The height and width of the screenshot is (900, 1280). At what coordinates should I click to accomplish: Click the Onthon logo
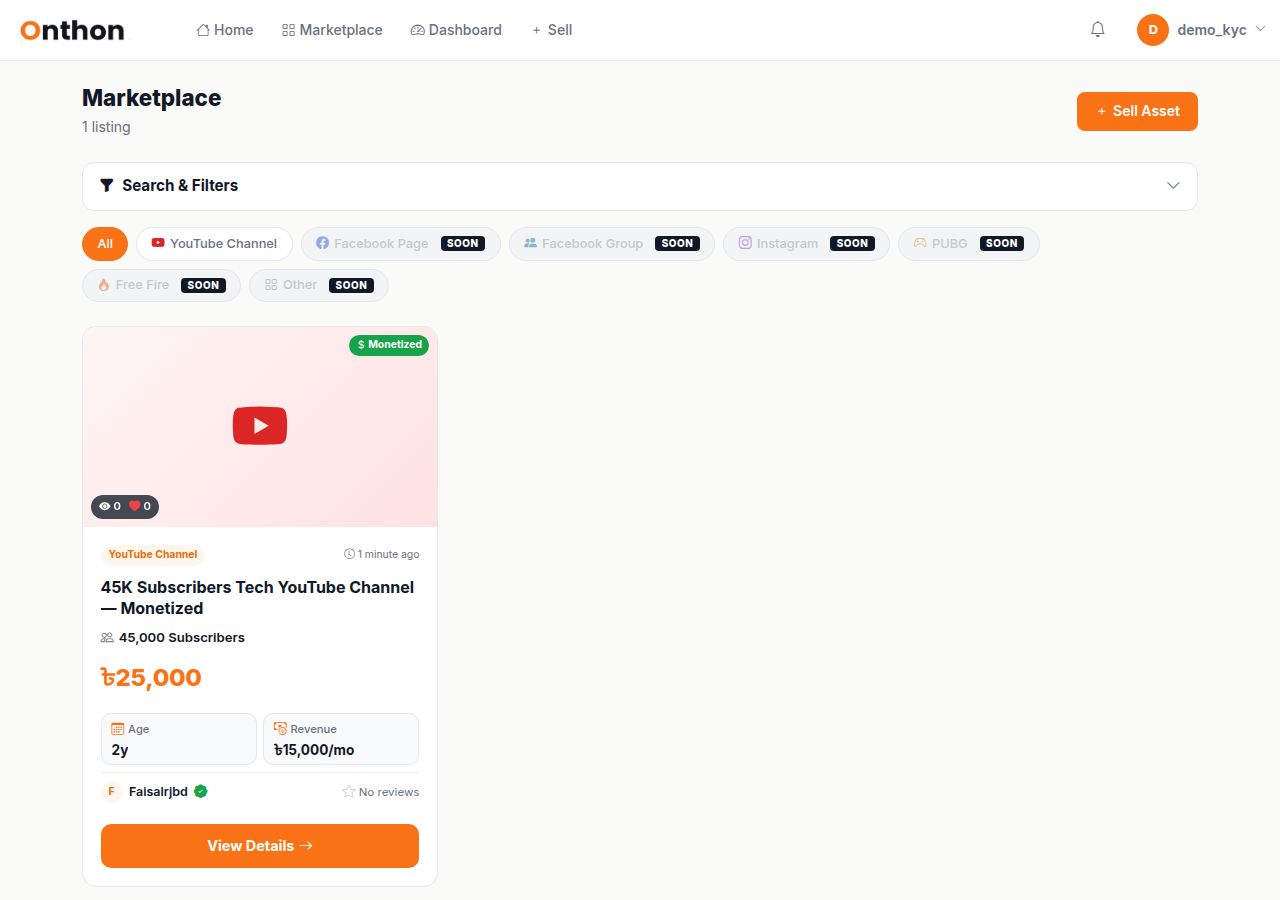pyautogui.click(x=72, y=30)
